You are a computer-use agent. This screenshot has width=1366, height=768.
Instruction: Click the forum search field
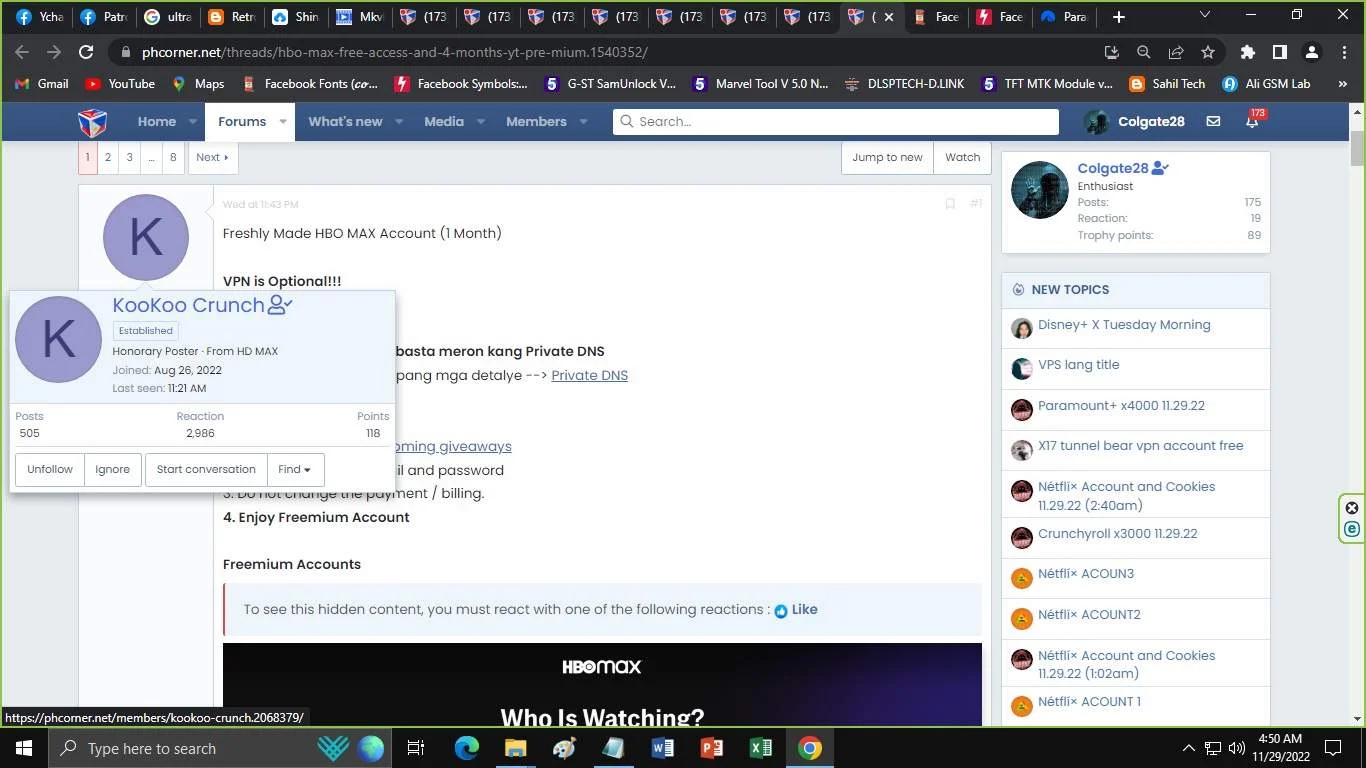point(836,122)
